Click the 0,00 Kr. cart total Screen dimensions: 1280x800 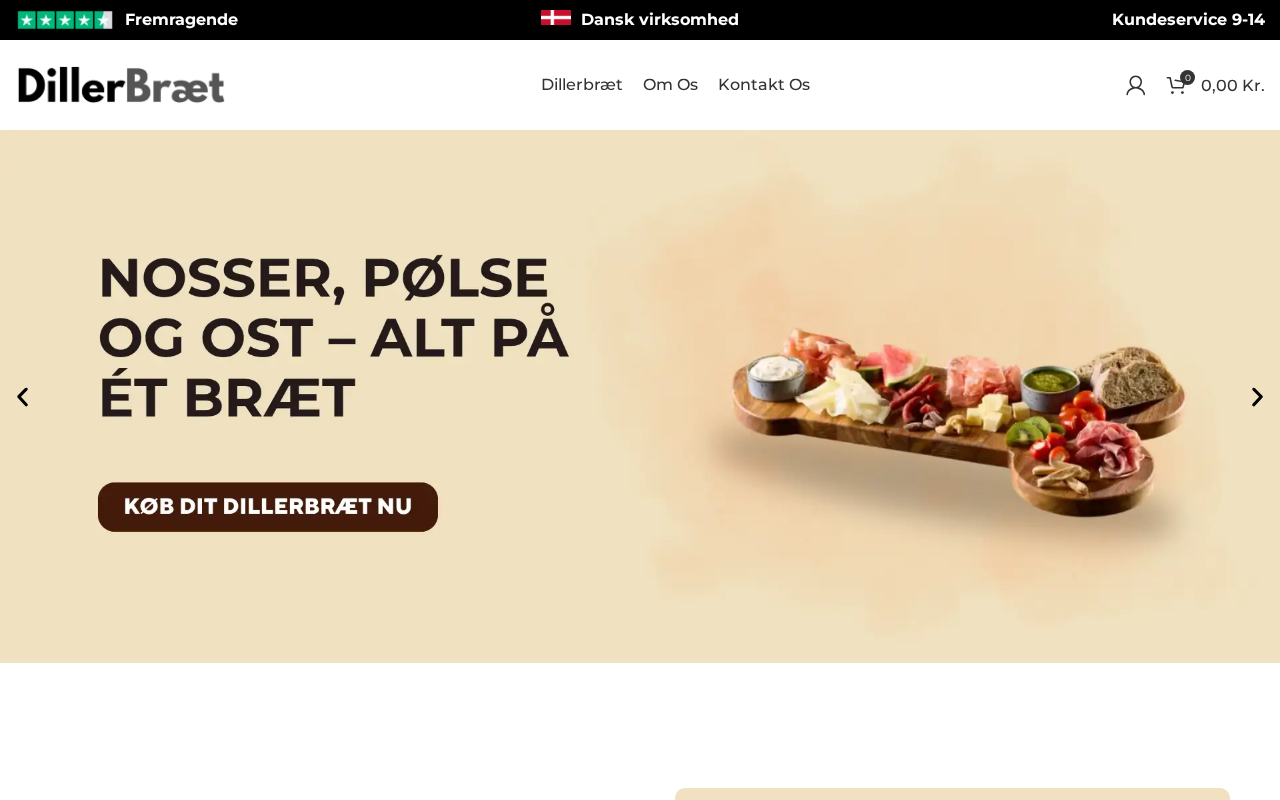click(1232, 86)
